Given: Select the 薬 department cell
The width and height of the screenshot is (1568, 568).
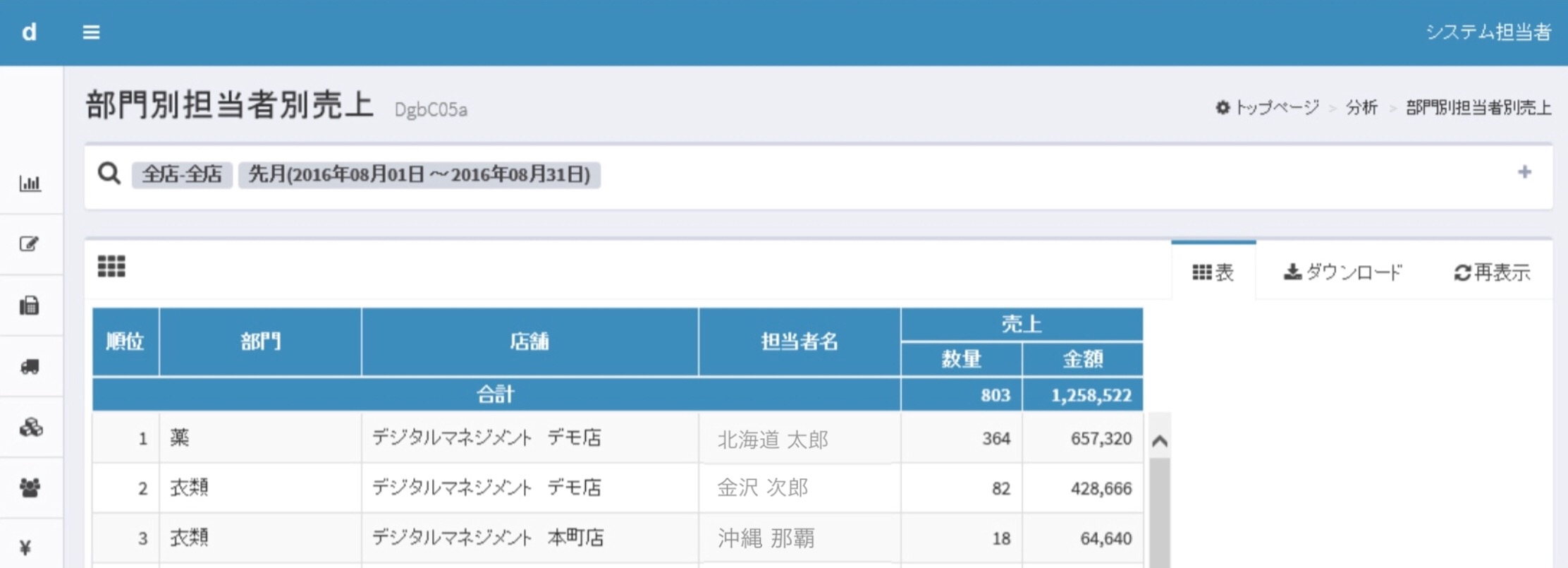Looking at the screenshot, I should [x=261, y=438].
